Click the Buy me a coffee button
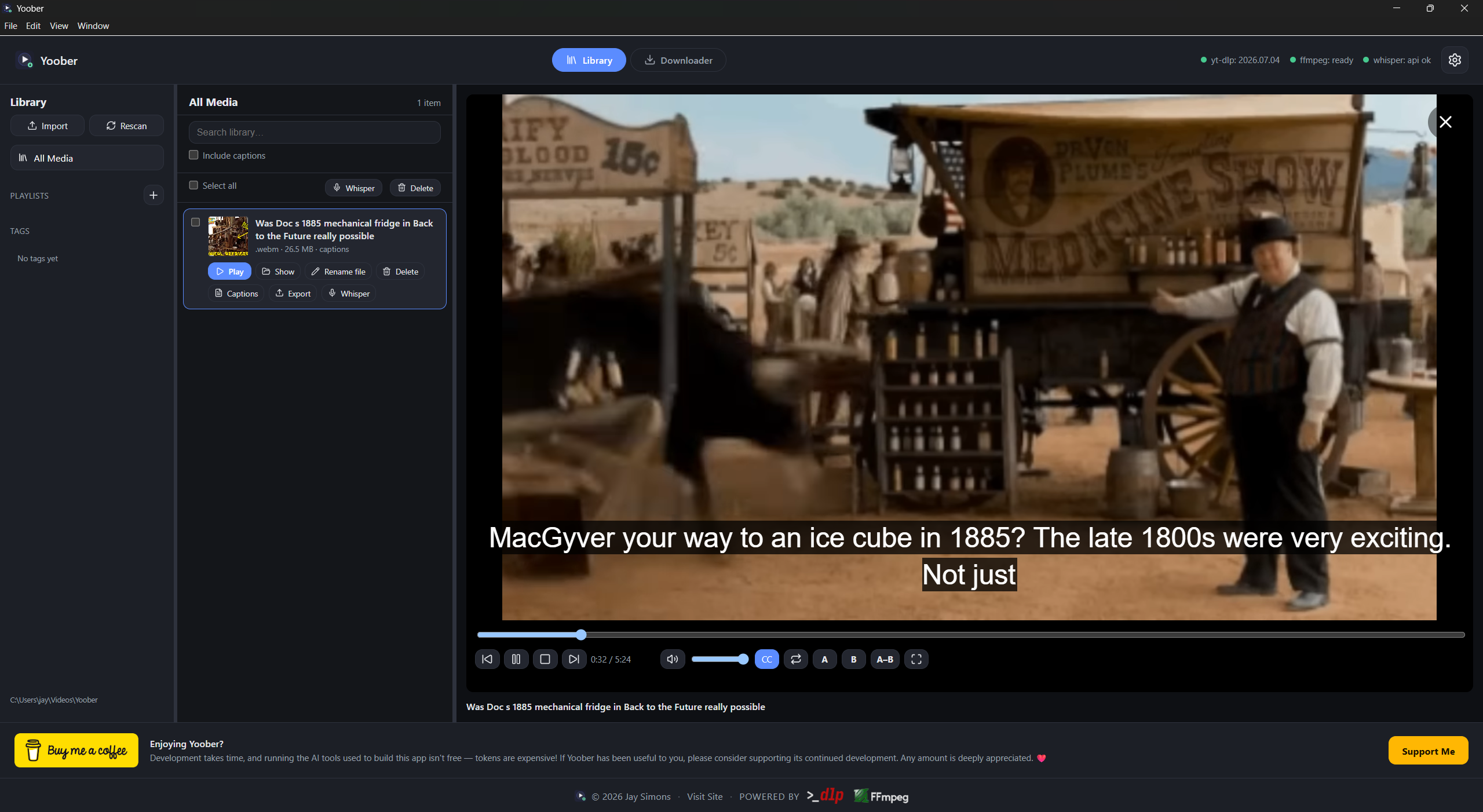 pyautogui.click(x=76, y=750)
